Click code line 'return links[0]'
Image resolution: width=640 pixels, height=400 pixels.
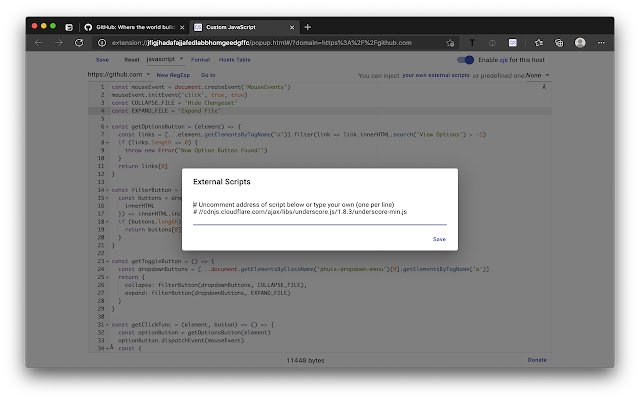click(x=143, y=166)
